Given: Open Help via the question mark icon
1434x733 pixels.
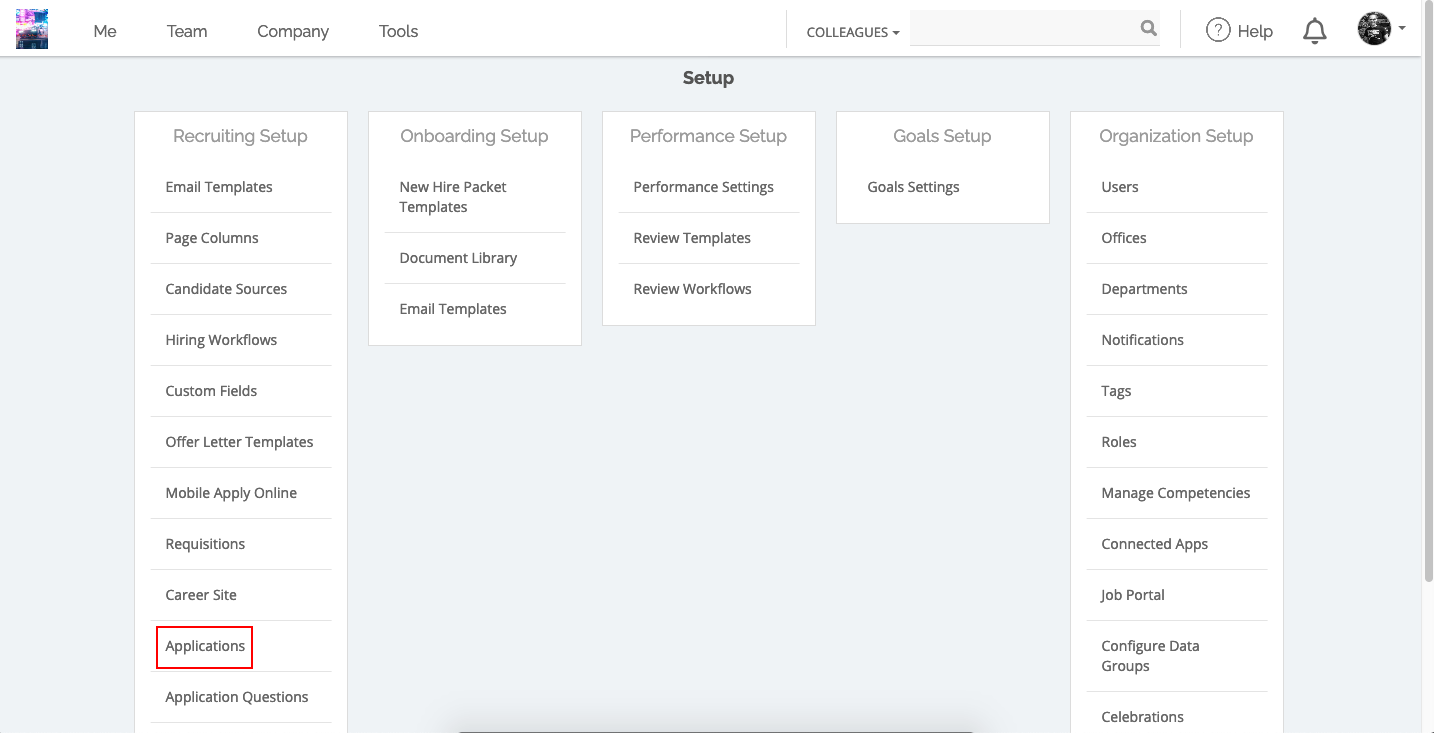Looking at the screenshot, I should click(x=1217, y=31).
